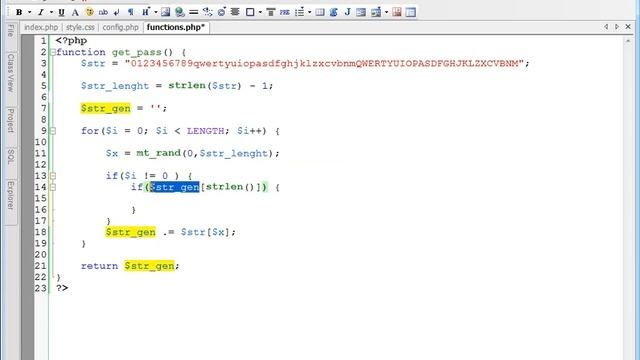Open the dropdown arrow next to square box icon
The height and width of the screenshot is (360, 640).
pos(260,12)
